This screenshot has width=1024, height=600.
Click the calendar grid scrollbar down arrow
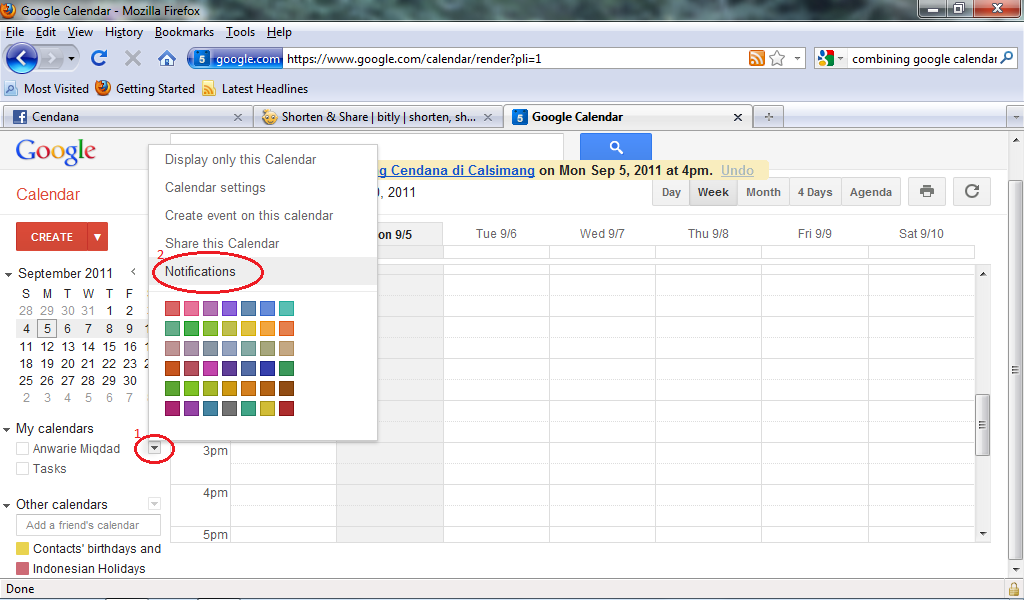tap(984, 534)
